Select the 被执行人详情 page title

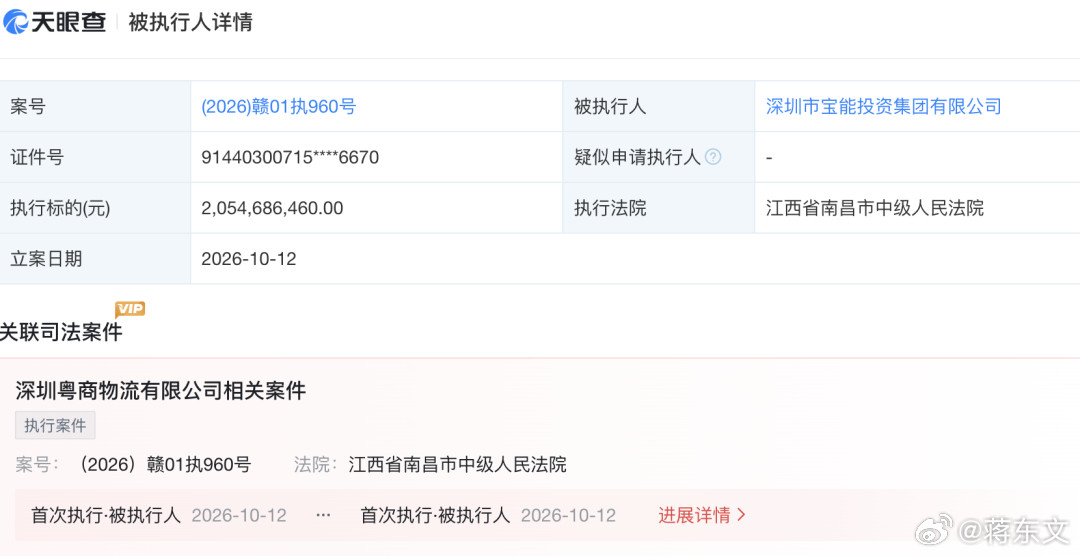pyautogui.click(x=190, y=22)
